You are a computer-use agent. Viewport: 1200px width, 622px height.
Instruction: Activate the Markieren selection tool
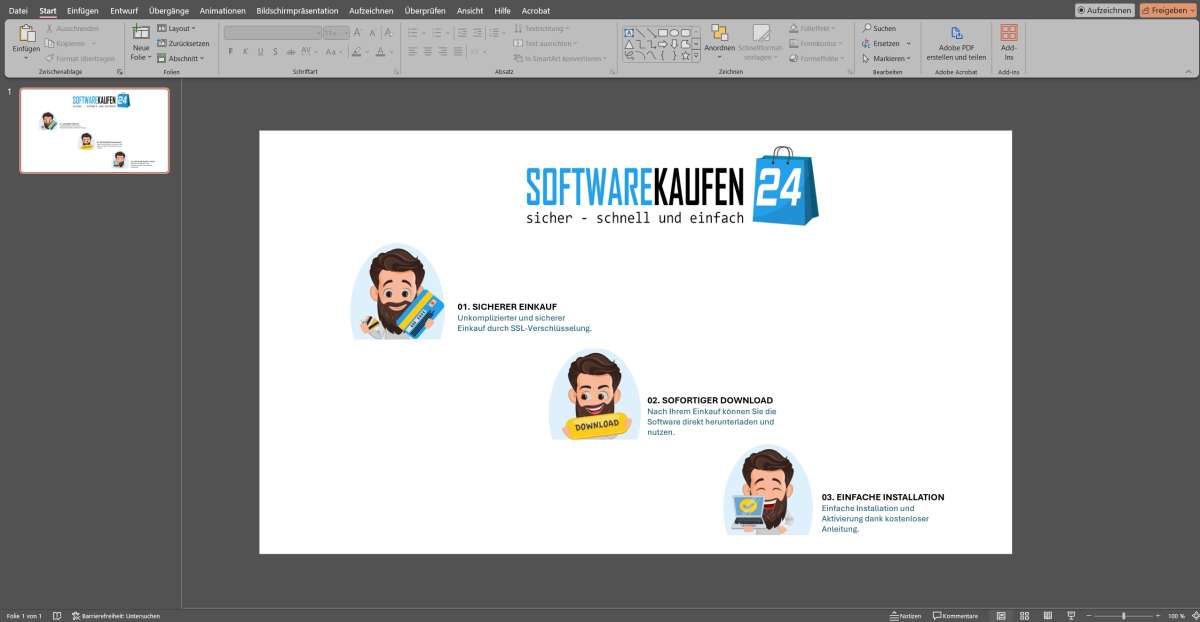pyautogui.click(x=886, y=57)
